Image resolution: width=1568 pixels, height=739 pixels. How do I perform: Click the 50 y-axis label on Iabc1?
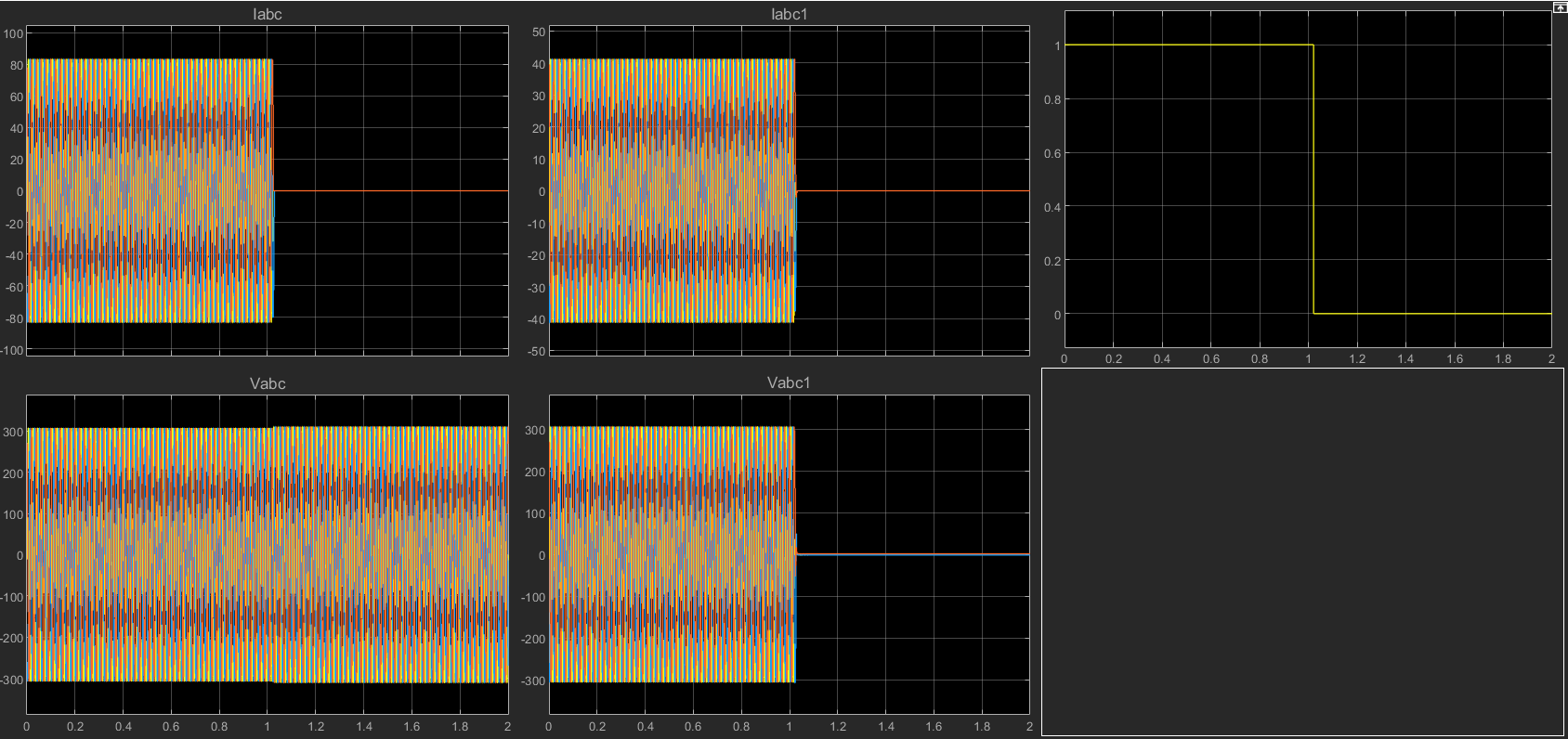tap(539, 32)
